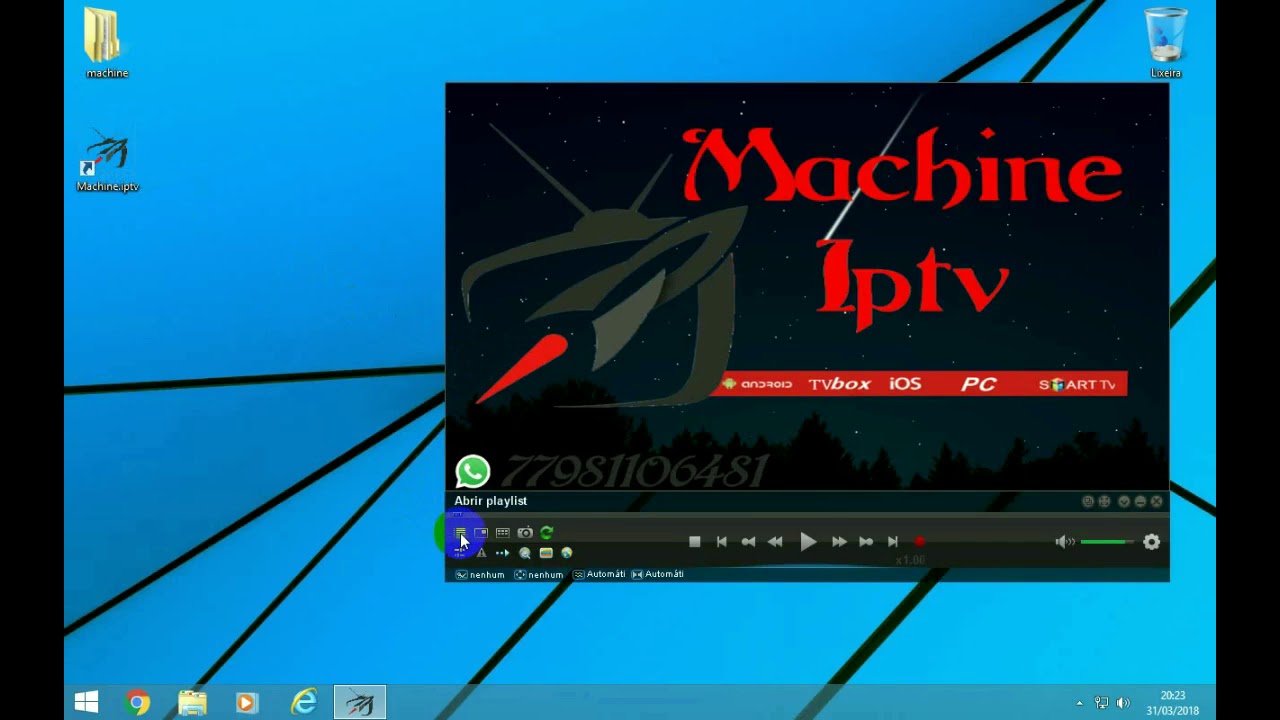Open the Windows Start menu

(x=87, y=703)
